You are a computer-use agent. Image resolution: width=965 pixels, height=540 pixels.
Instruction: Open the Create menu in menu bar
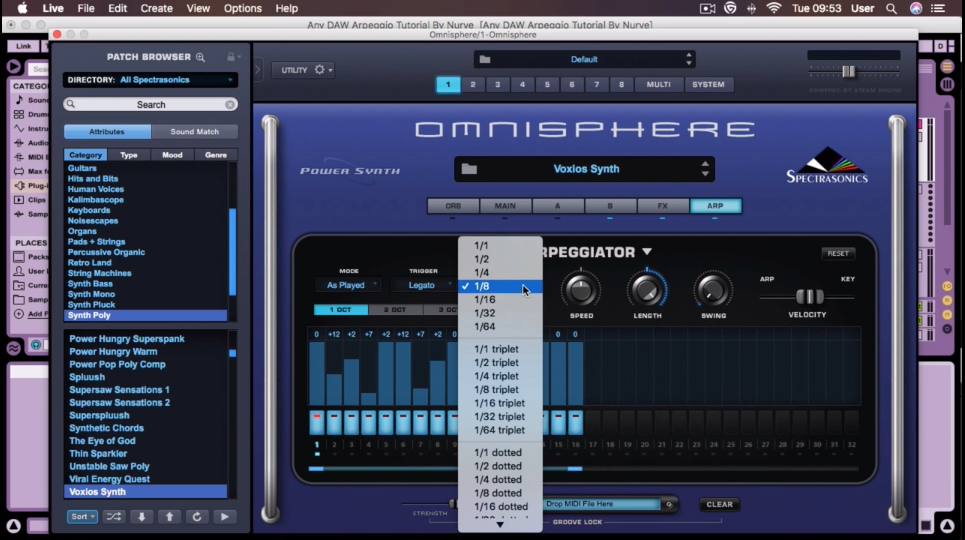click(156, 8)
